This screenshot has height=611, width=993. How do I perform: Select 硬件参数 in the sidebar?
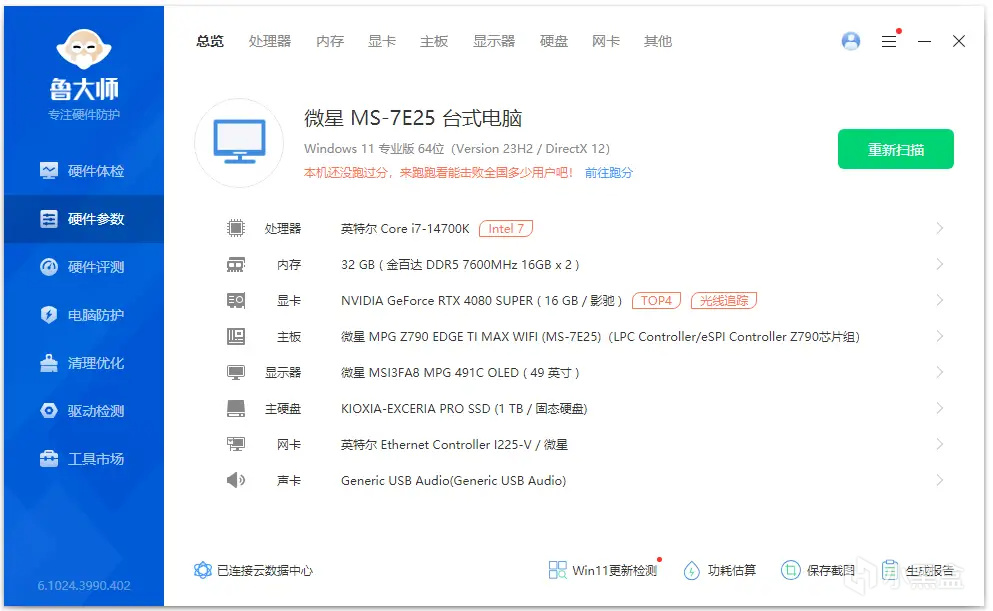[x=84, y=219]
